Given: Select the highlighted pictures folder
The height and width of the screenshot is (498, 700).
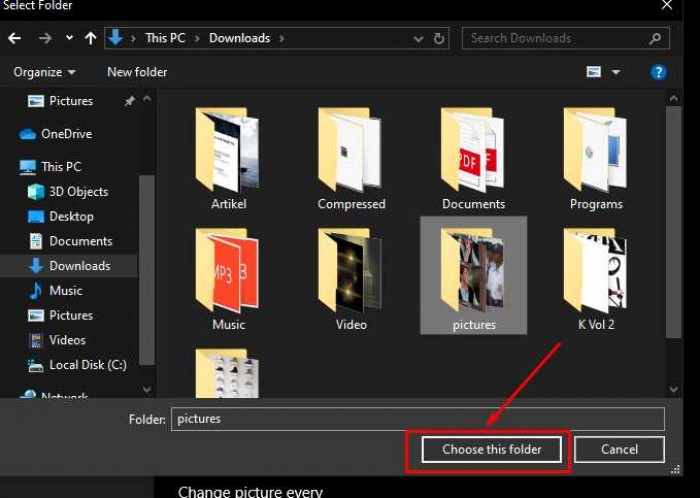Looking at the screenshot, I should tap(474, 276).
